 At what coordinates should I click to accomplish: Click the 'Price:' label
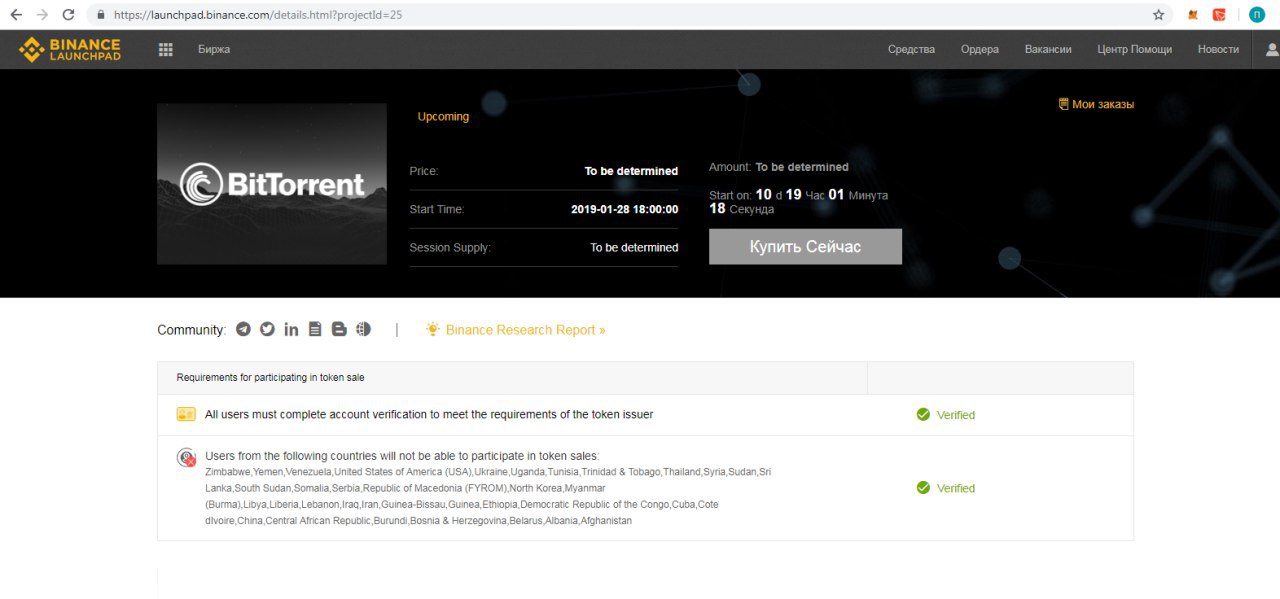point(424,171)
